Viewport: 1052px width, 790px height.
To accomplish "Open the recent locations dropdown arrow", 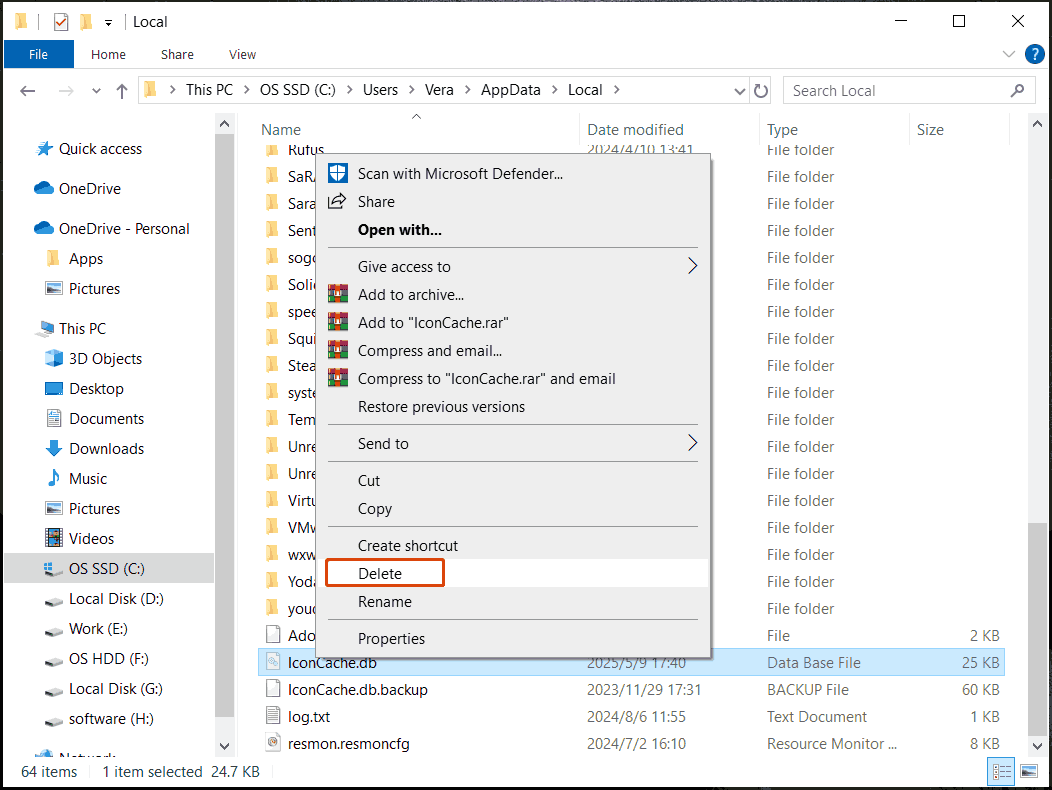I will coord(96,90).
